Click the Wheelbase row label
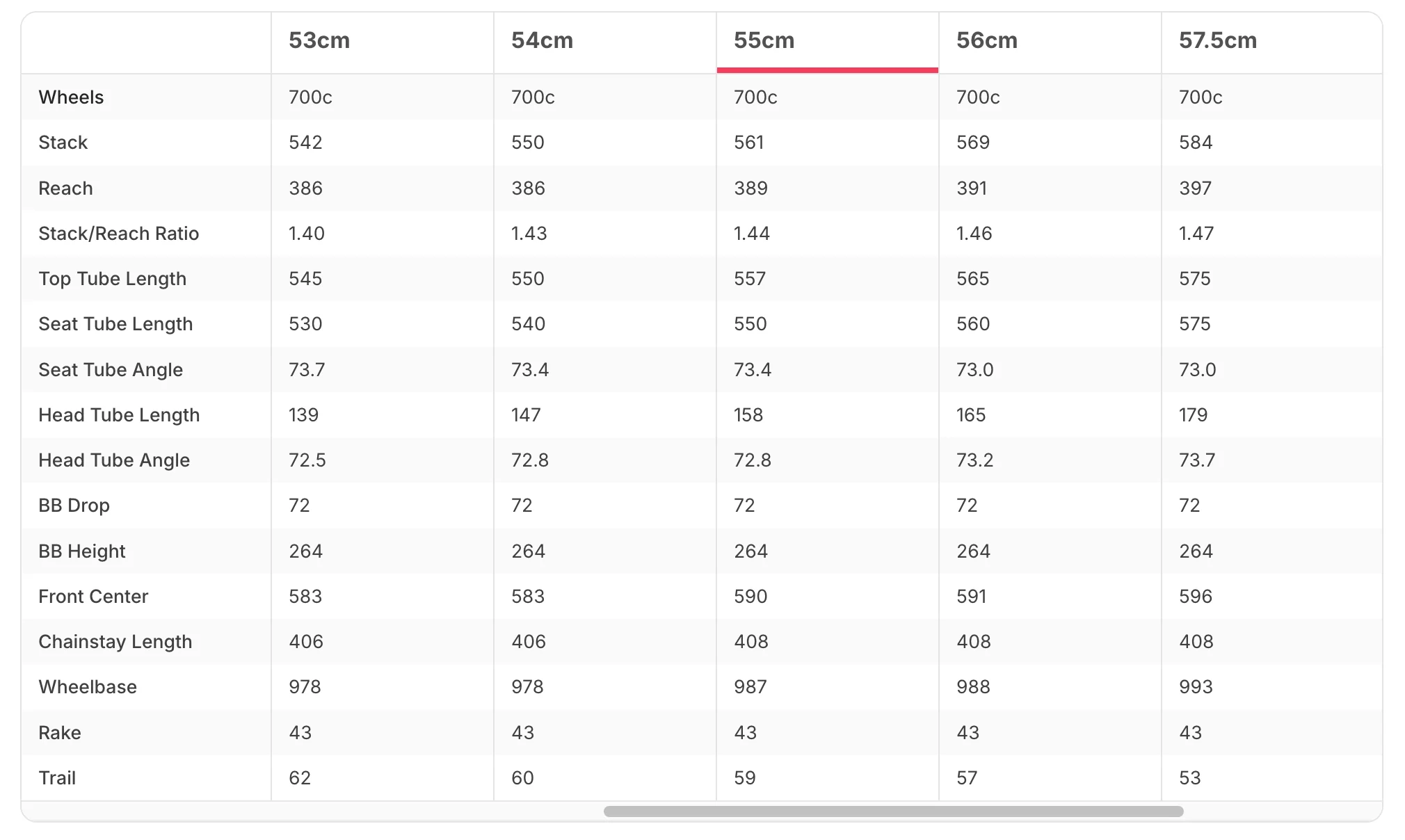 (88, 687)
